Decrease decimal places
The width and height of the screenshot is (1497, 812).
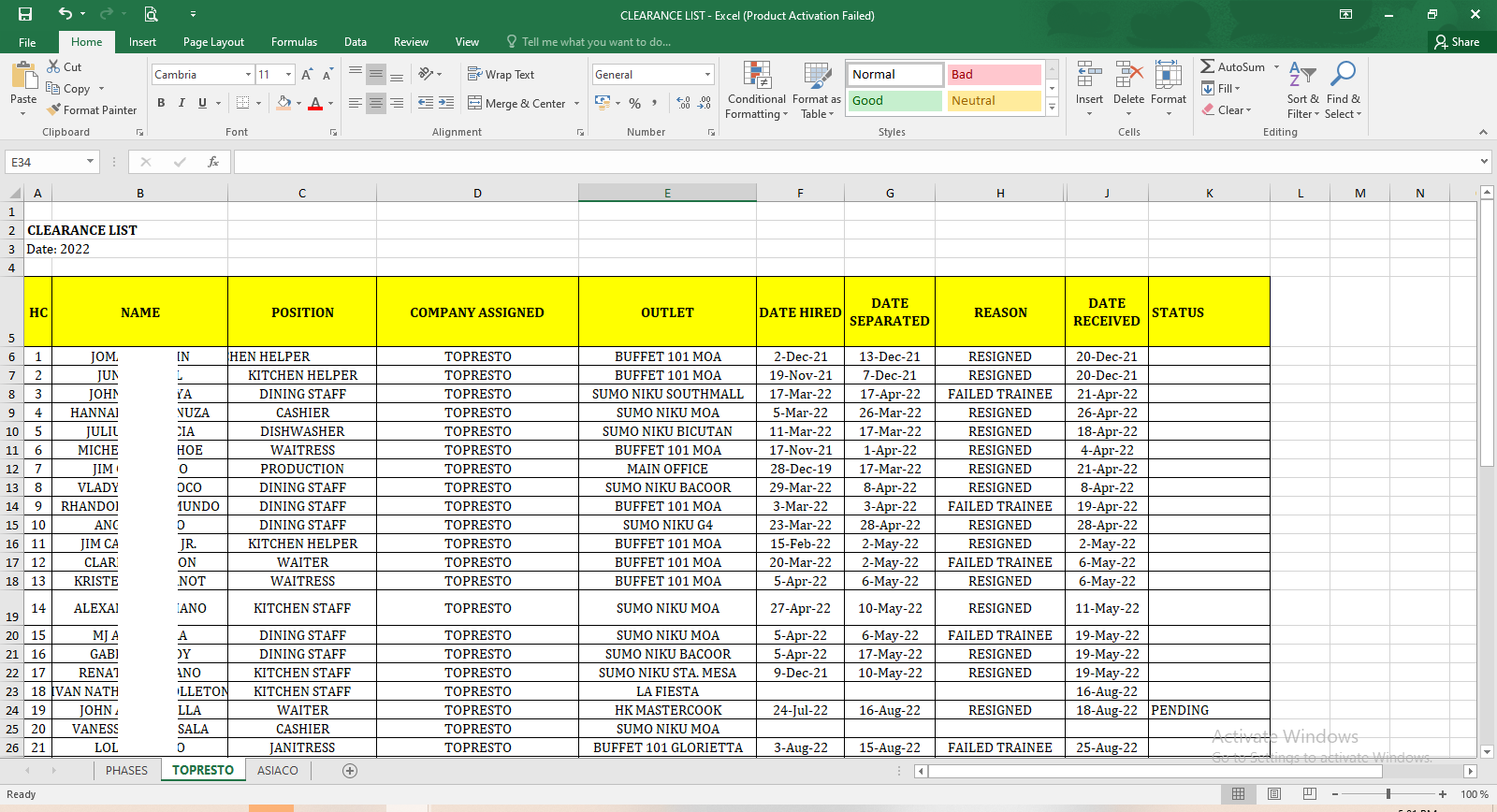[x=705, y=103]
